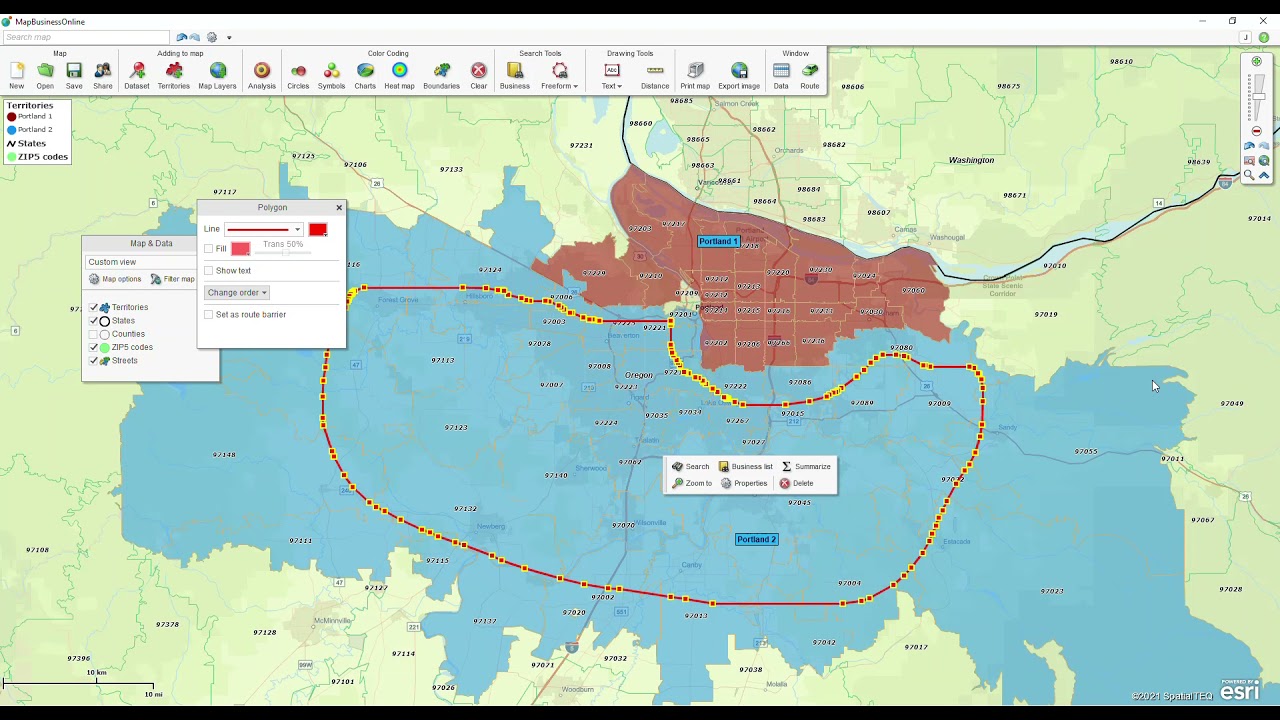1280x720 pixels.
Task: Zoom out with the red minus
Action: pyautogui.click(x=1257, y=131)
